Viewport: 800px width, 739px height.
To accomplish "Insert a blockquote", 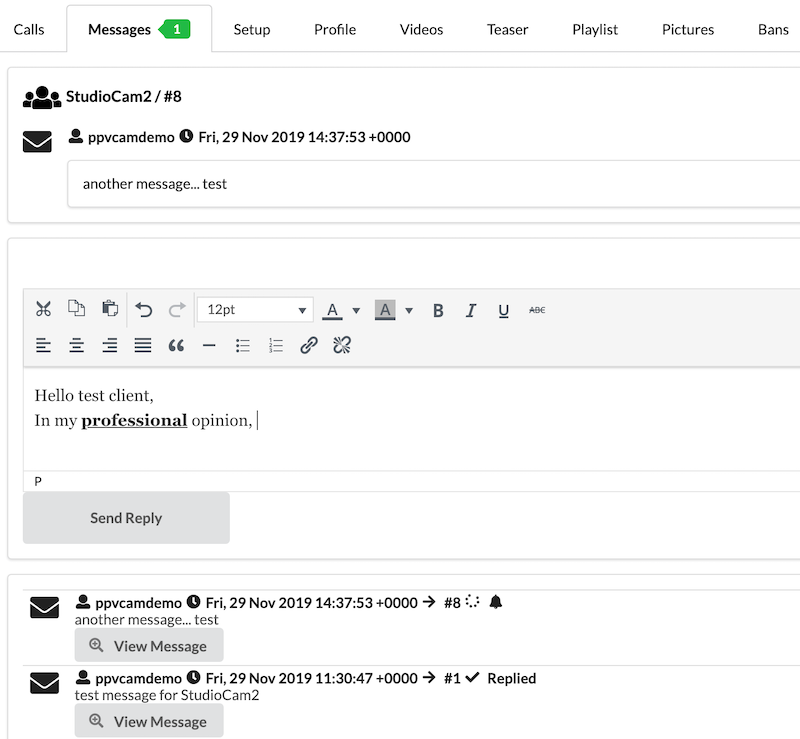I will pos(176,346).
